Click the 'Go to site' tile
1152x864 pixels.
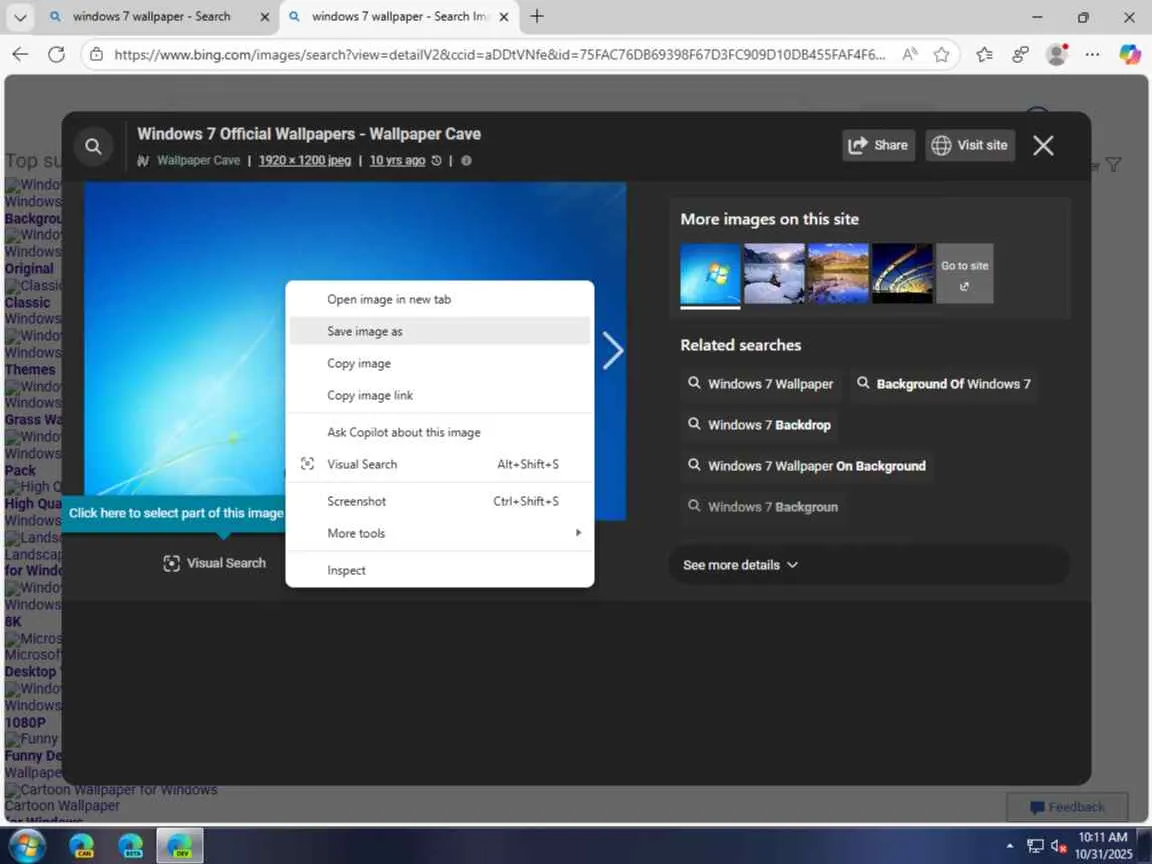[x=965, y=274]
